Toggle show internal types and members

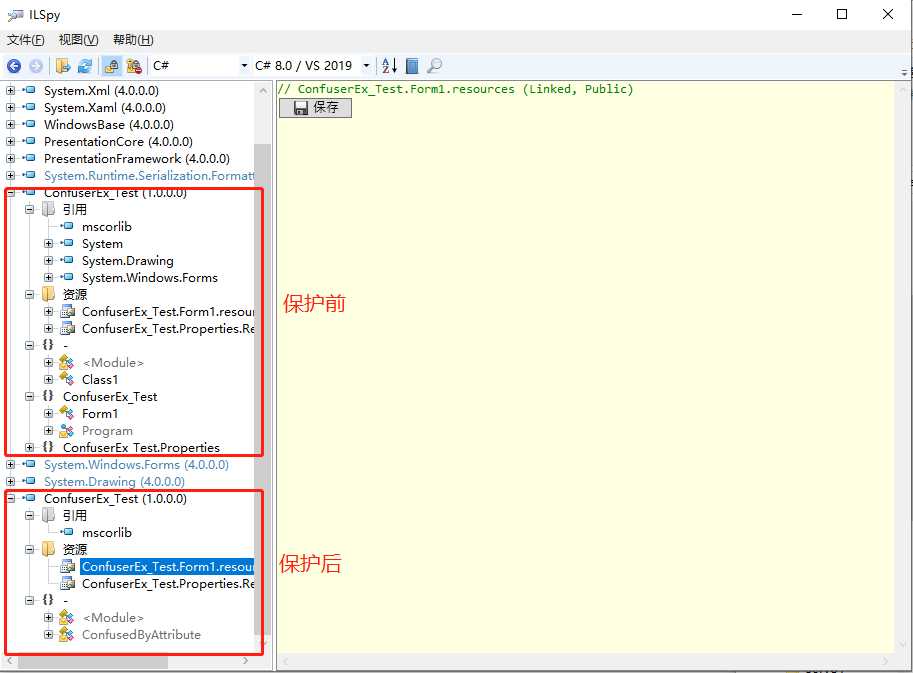point(111,66)
